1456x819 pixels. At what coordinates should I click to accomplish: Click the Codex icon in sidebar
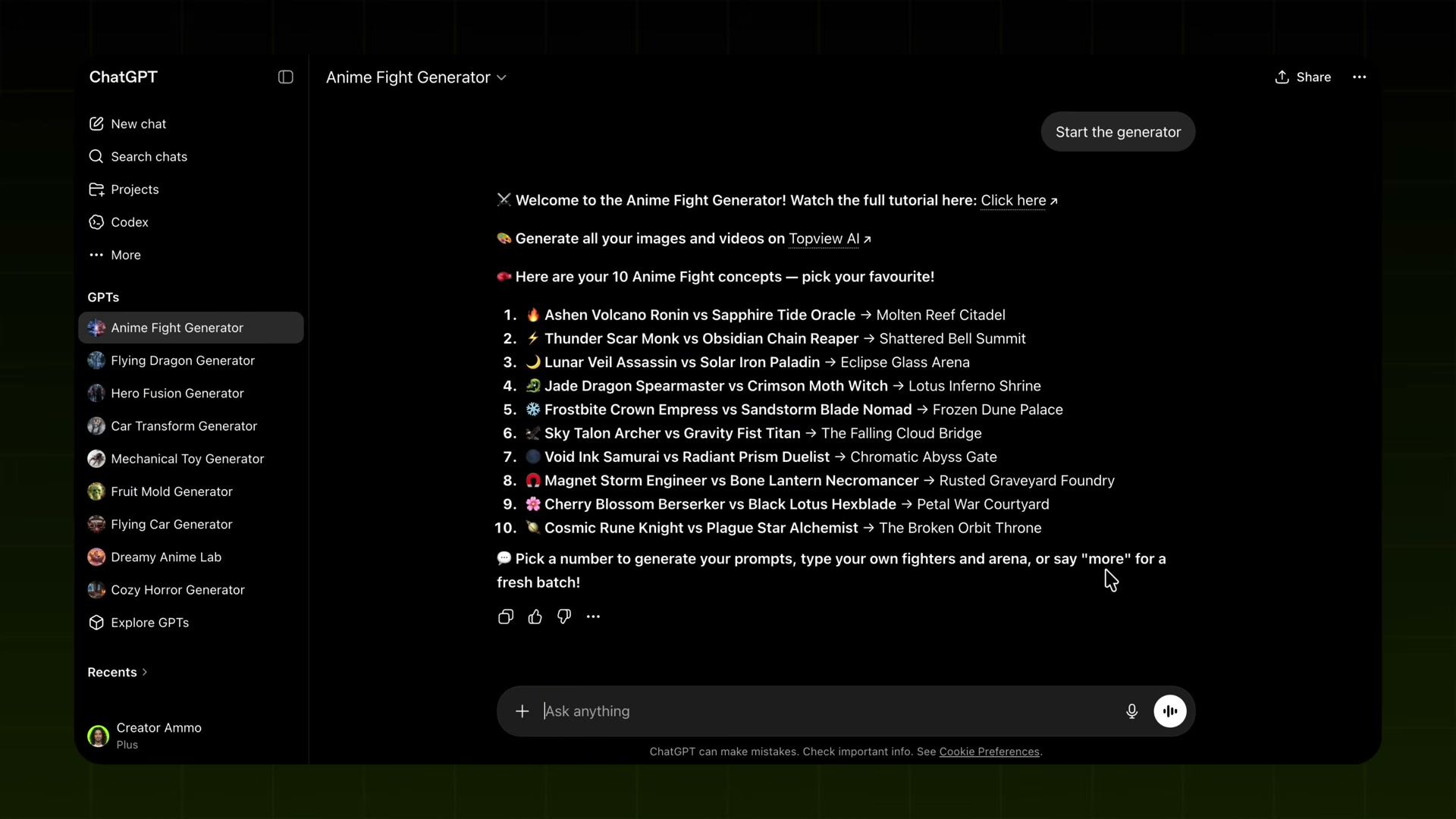point(96,222)
